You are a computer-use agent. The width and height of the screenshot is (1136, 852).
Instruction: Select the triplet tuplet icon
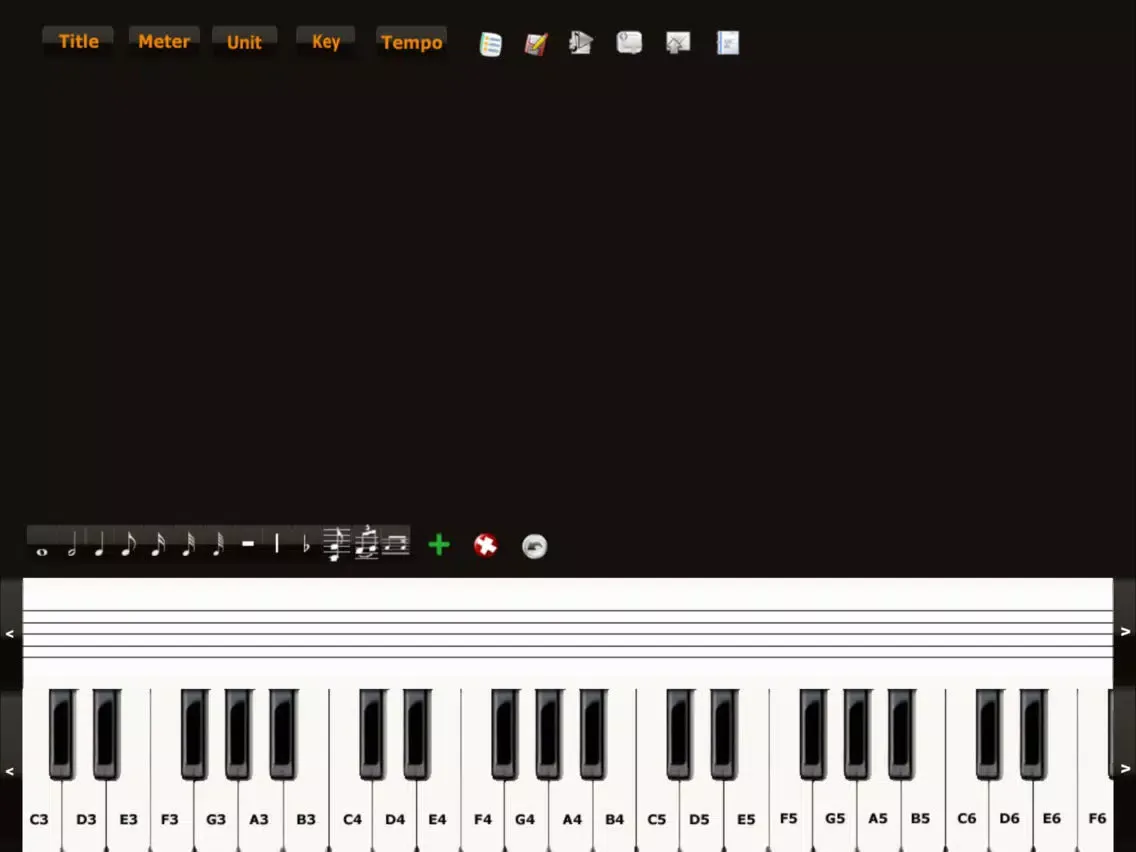click(x=367, y=543)
